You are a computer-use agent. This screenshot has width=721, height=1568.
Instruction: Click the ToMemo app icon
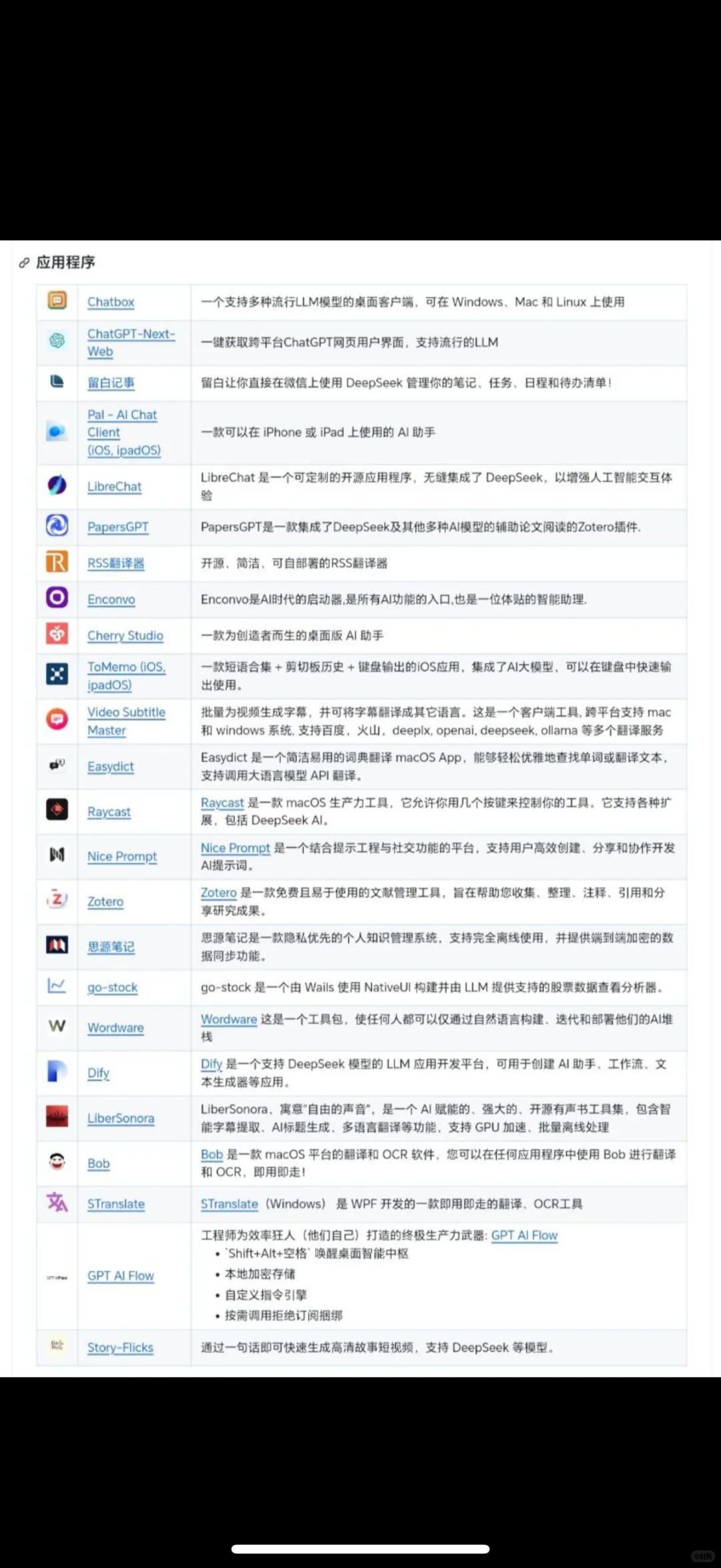[x=57, y=674]
